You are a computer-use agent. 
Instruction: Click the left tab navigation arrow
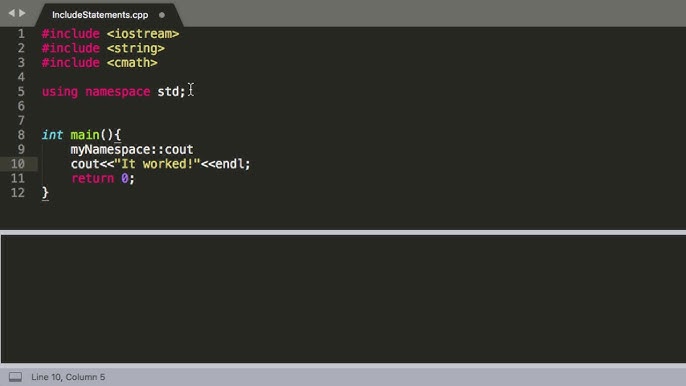click(12, 13)
